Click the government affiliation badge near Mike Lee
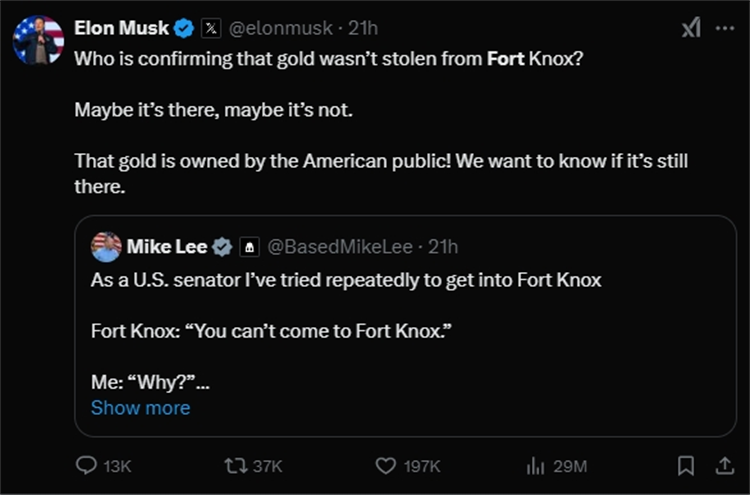750x495 pixels. pyautogui.click(x=249, y=246)
